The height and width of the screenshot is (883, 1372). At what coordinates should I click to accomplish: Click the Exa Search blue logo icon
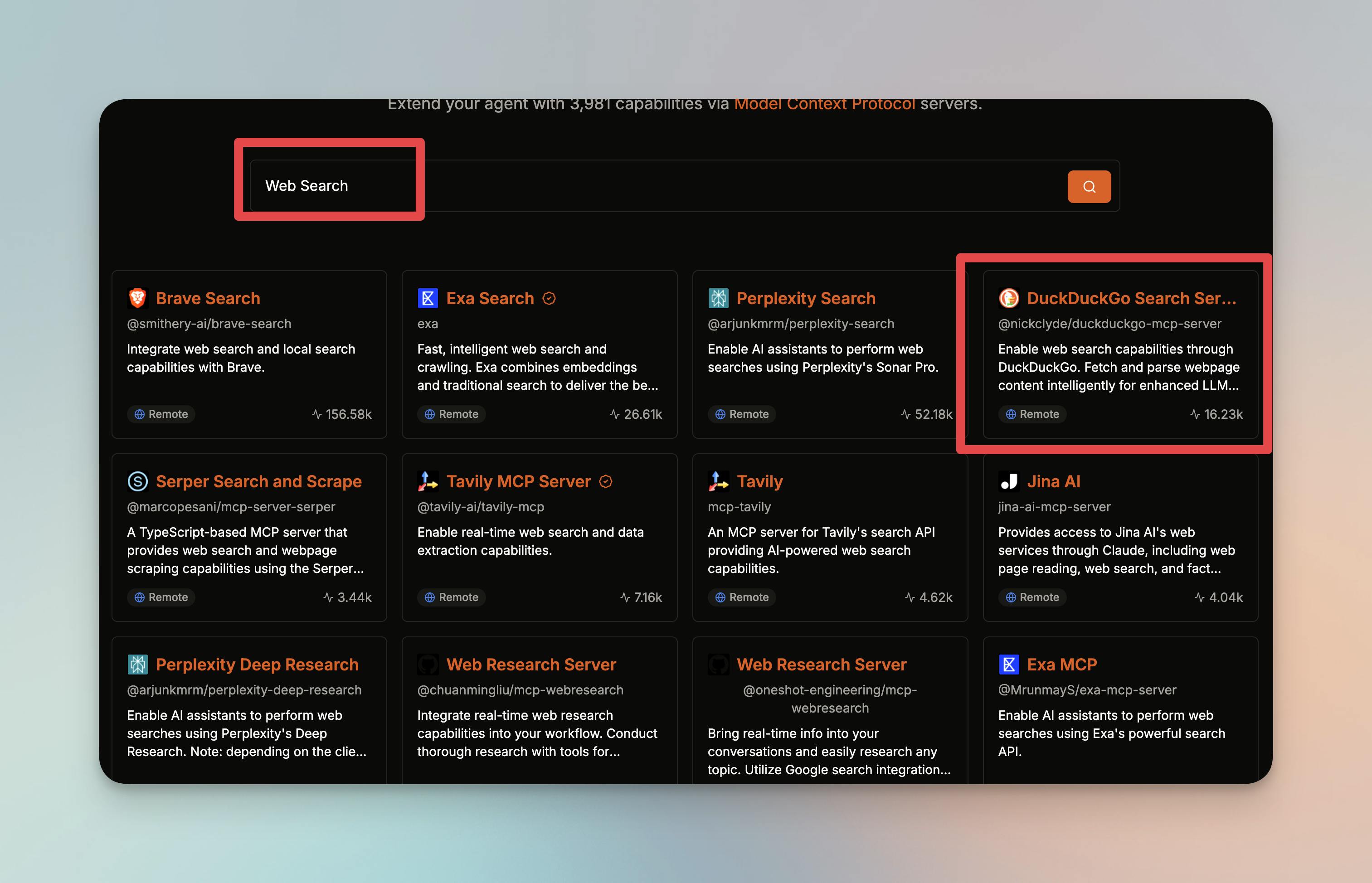(428, 298)
